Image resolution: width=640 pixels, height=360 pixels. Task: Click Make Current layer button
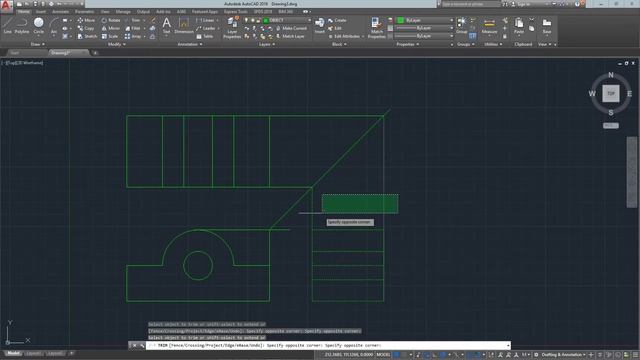(x=291, y=28)
